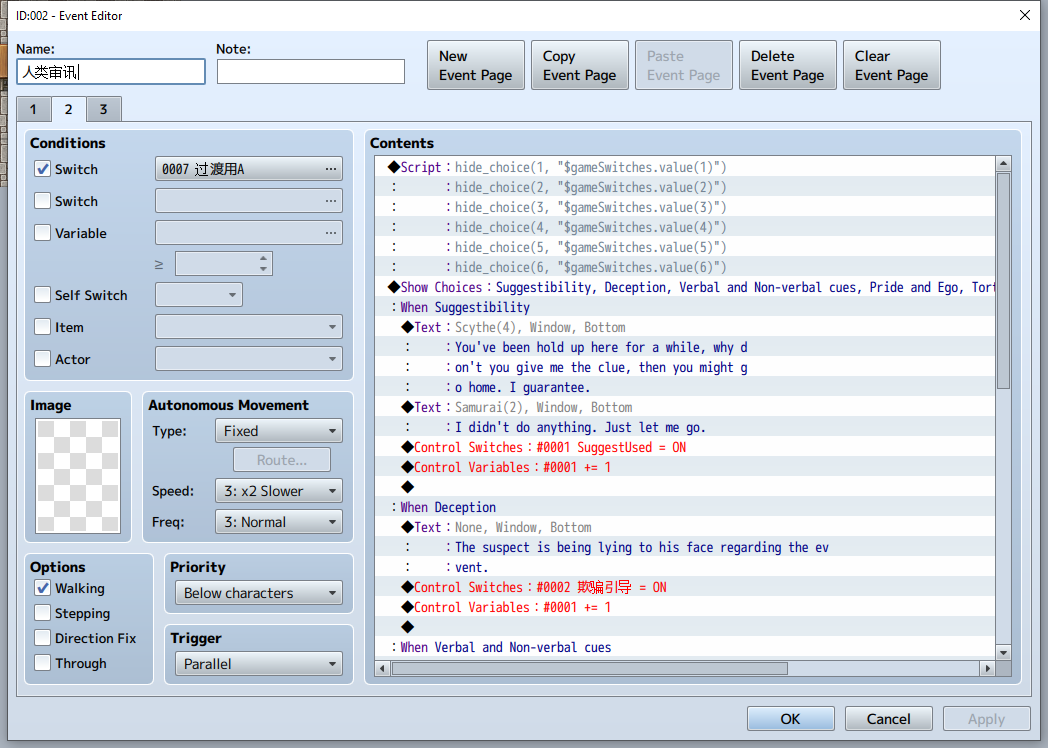Open the Freq dropdown

(279, 522)
